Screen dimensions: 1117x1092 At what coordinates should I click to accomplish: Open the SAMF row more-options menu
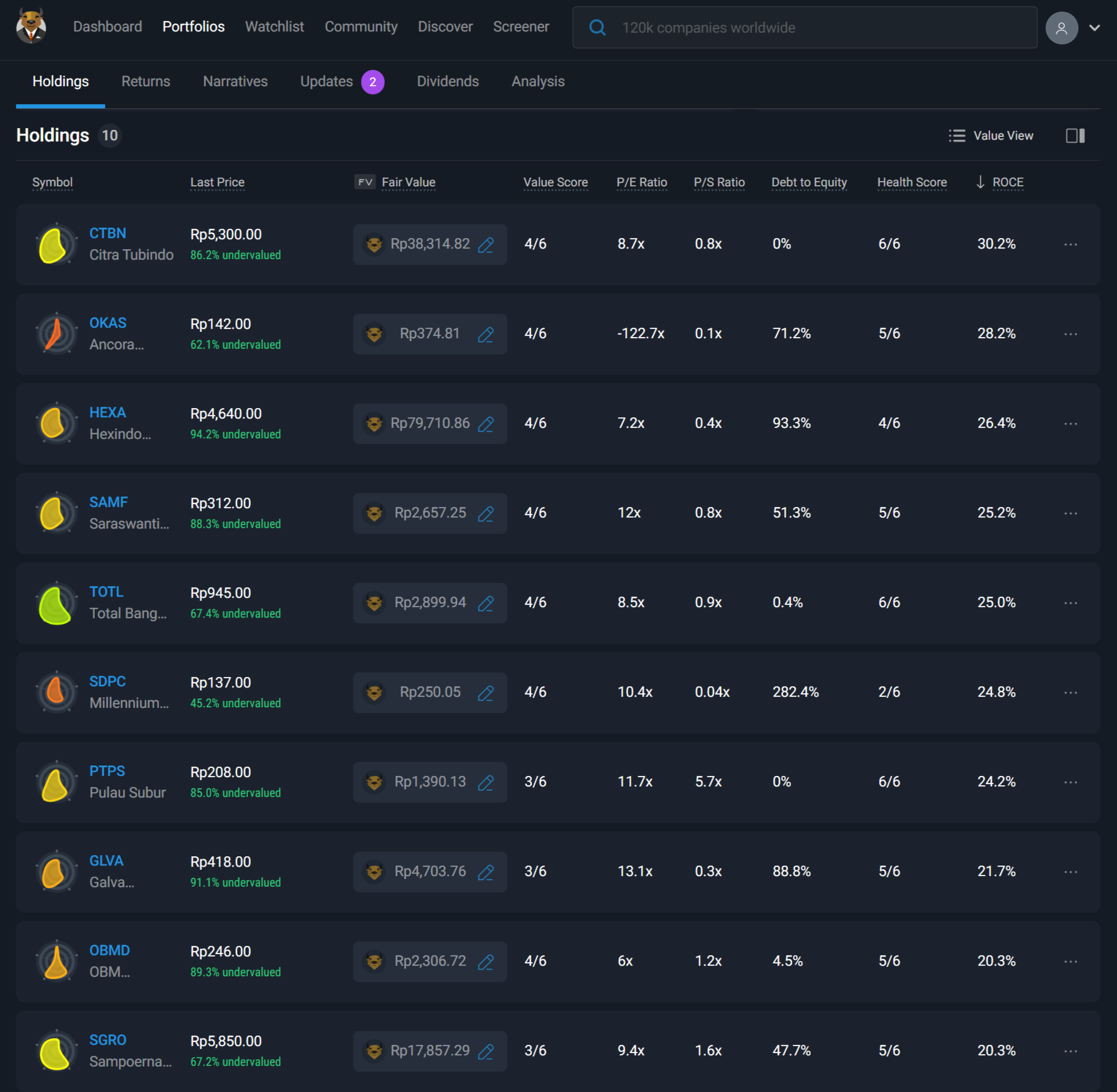(x=1070, y=513)
